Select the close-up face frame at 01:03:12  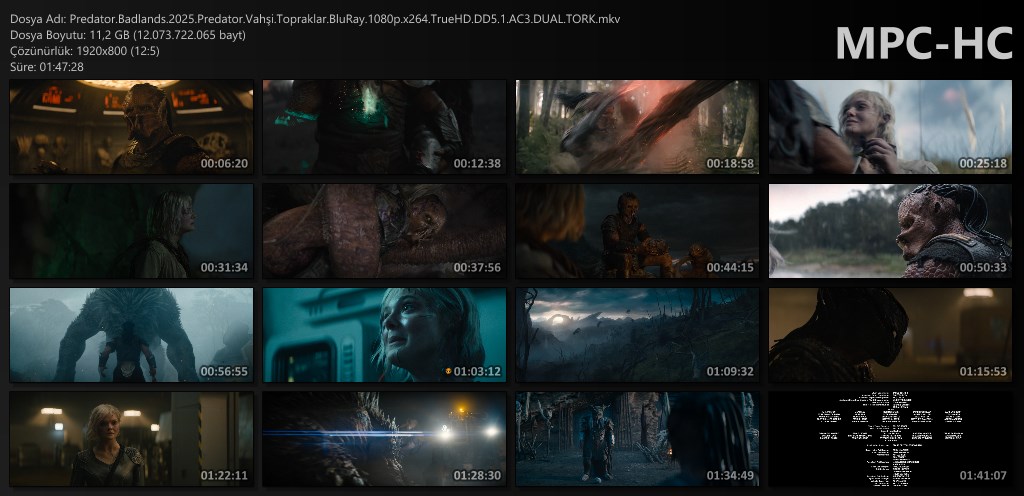[384, 335]
